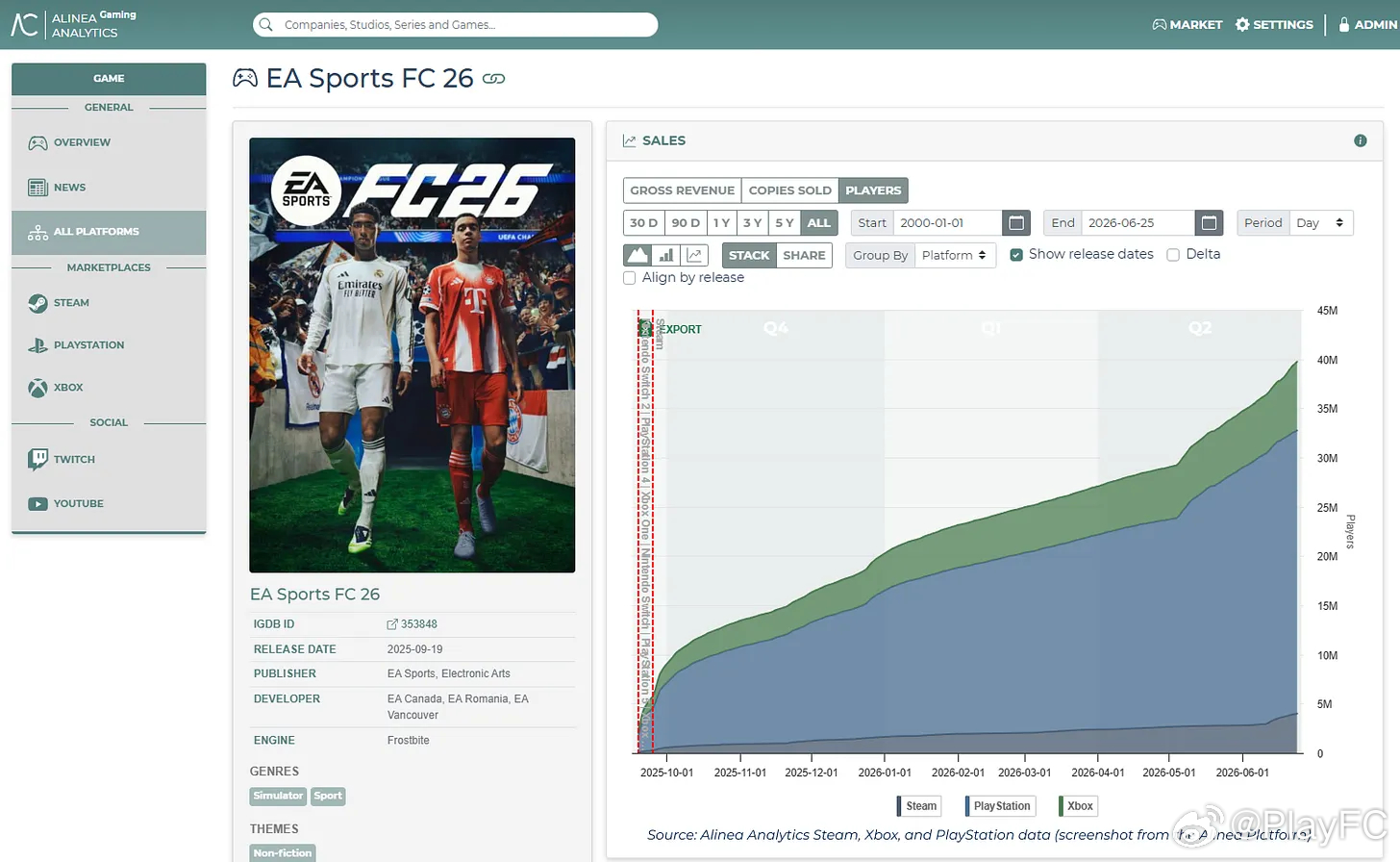The image size is (1400, 862).
Task: Enable the Delta checkbox
Action: 1173,255
